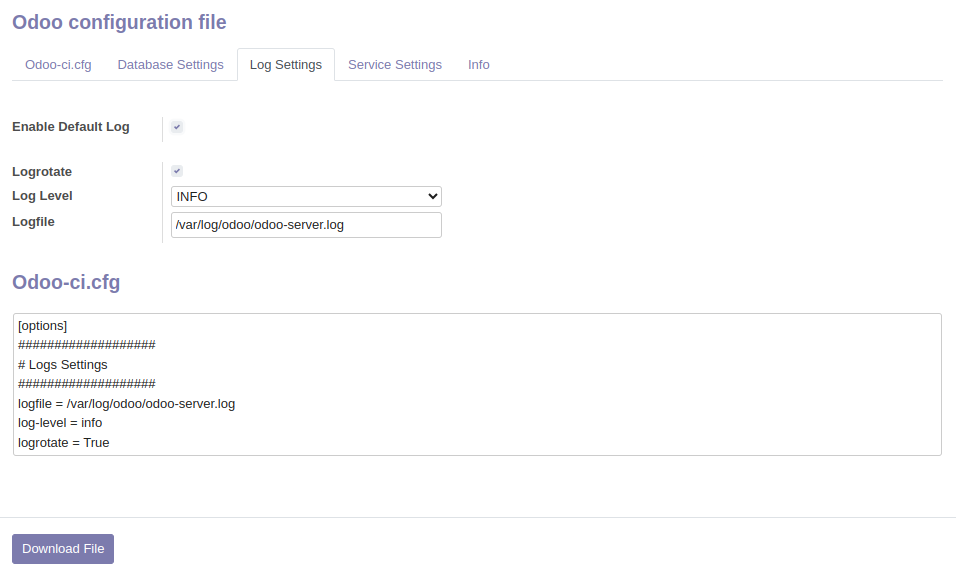This screenshot has width=956, height=580.
Task: Click the 'Odoo-ci.cfg' section heading
Action: pos(66,282)
